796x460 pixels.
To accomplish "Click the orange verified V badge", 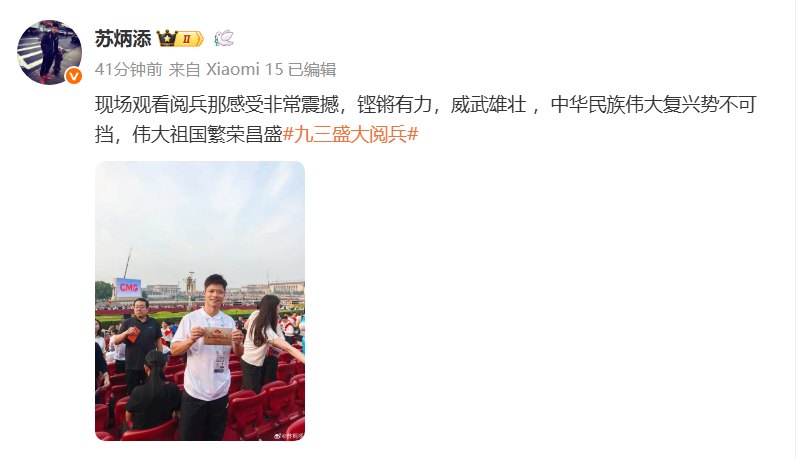I will click(74, 76).
